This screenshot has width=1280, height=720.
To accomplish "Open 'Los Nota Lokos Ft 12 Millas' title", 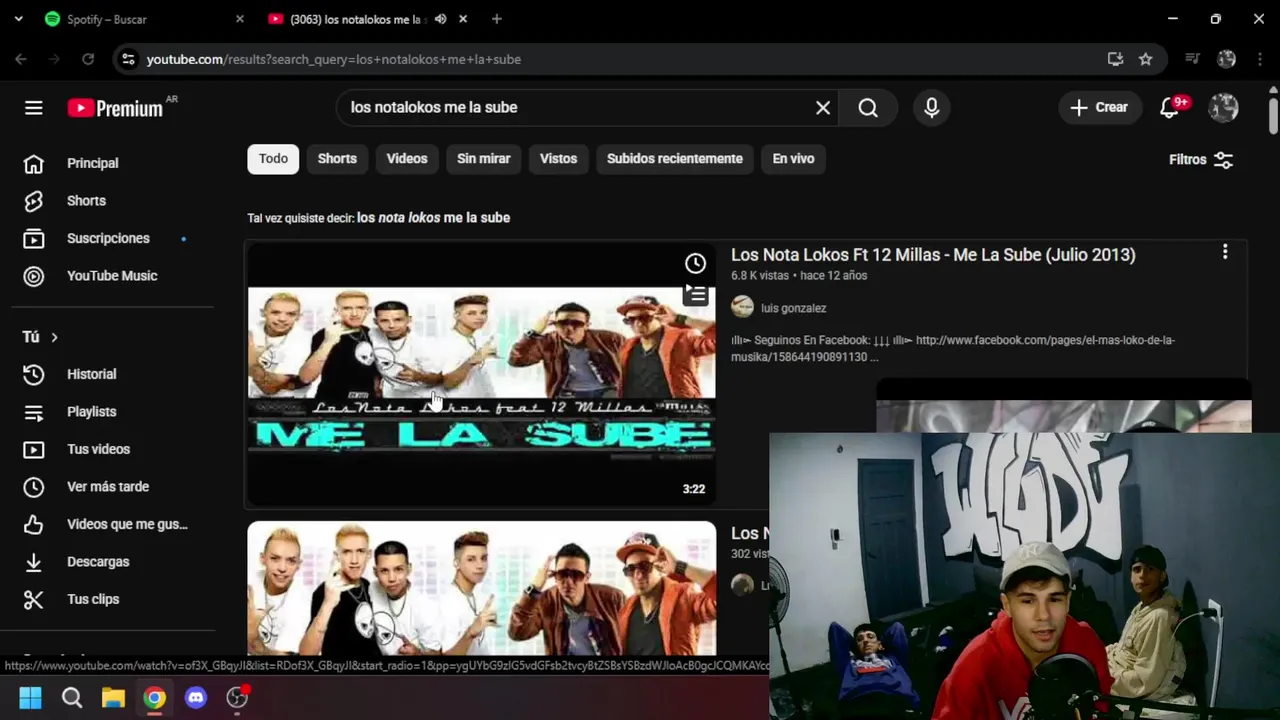I will click(x=933, y=255).
